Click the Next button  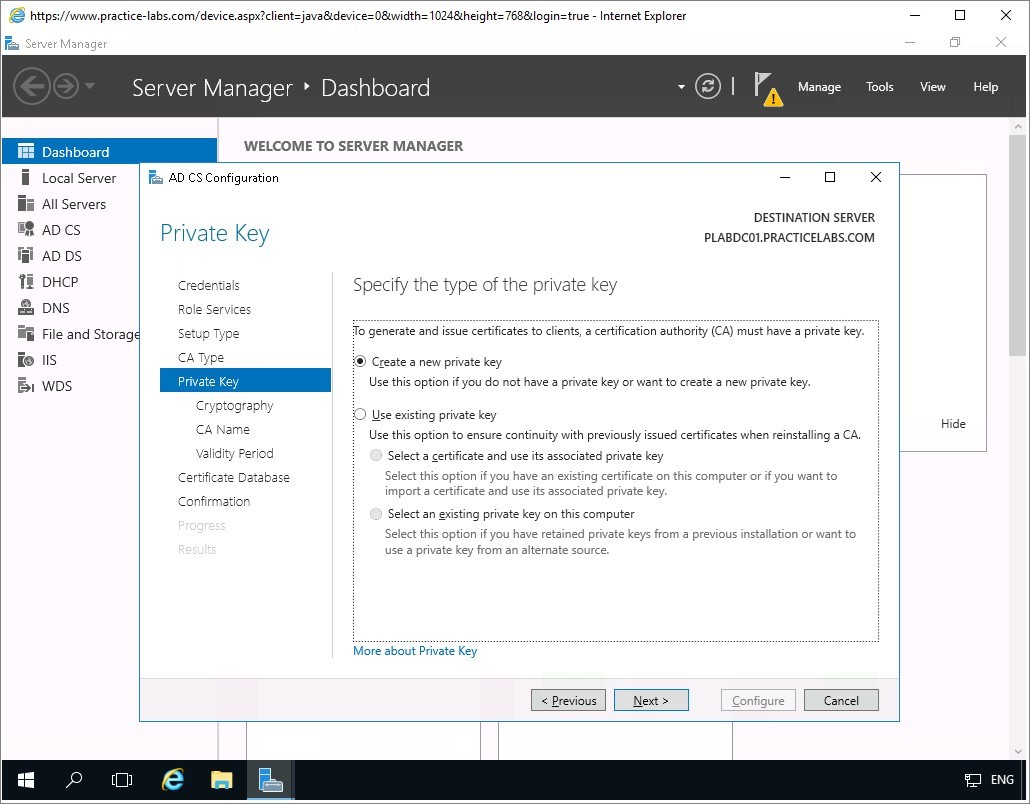pyautogui.click(x=651, y=700)
